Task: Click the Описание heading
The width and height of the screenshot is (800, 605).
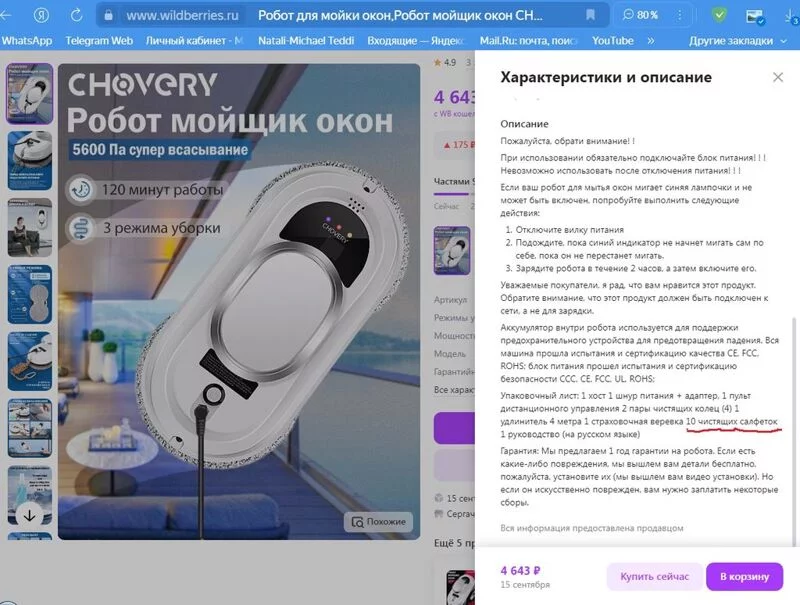Action: (524, 124)
